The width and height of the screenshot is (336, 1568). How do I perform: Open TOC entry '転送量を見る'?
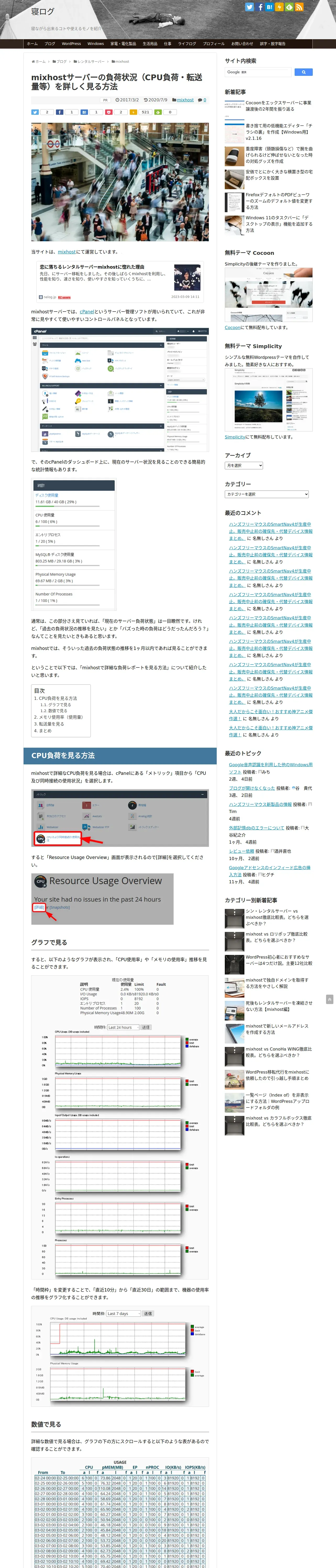(x=51, y=724)
